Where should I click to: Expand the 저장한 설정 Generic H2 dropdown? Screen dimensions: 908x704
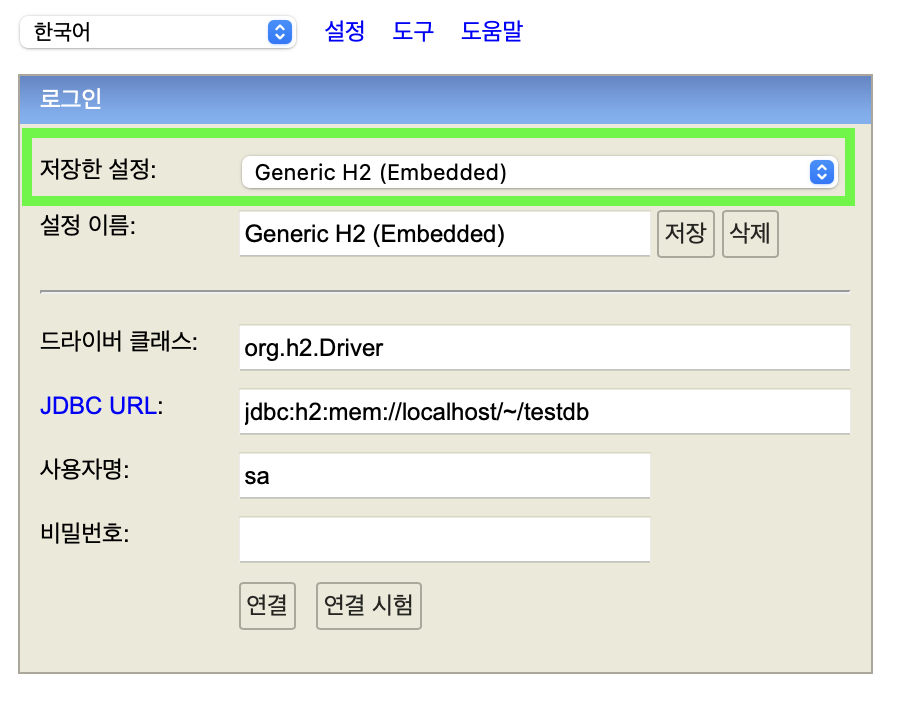(540, 172)
